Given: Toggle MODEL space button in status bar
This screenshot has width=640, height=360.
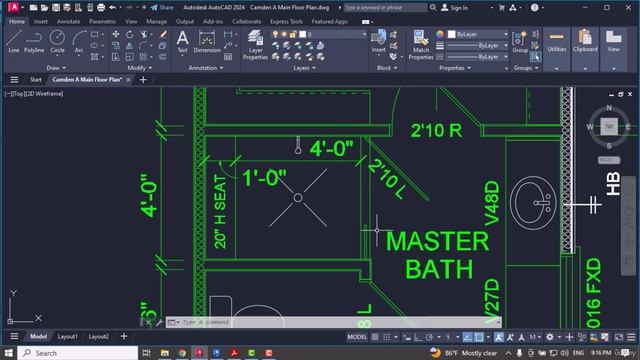Looking at the screenshot, I should pyautogui.click(x=357, y=337).
